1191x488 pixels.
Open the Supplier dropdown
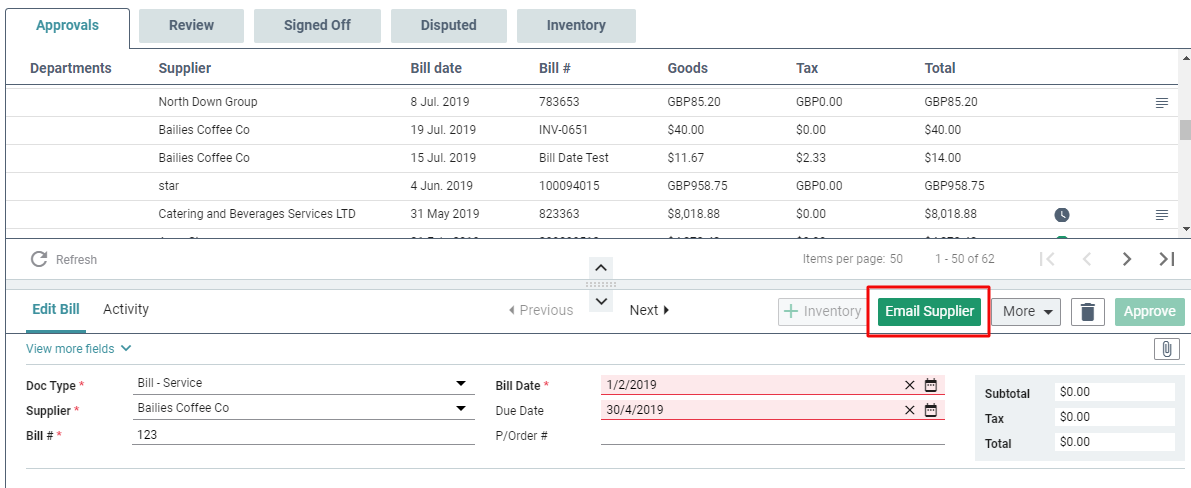461,408
